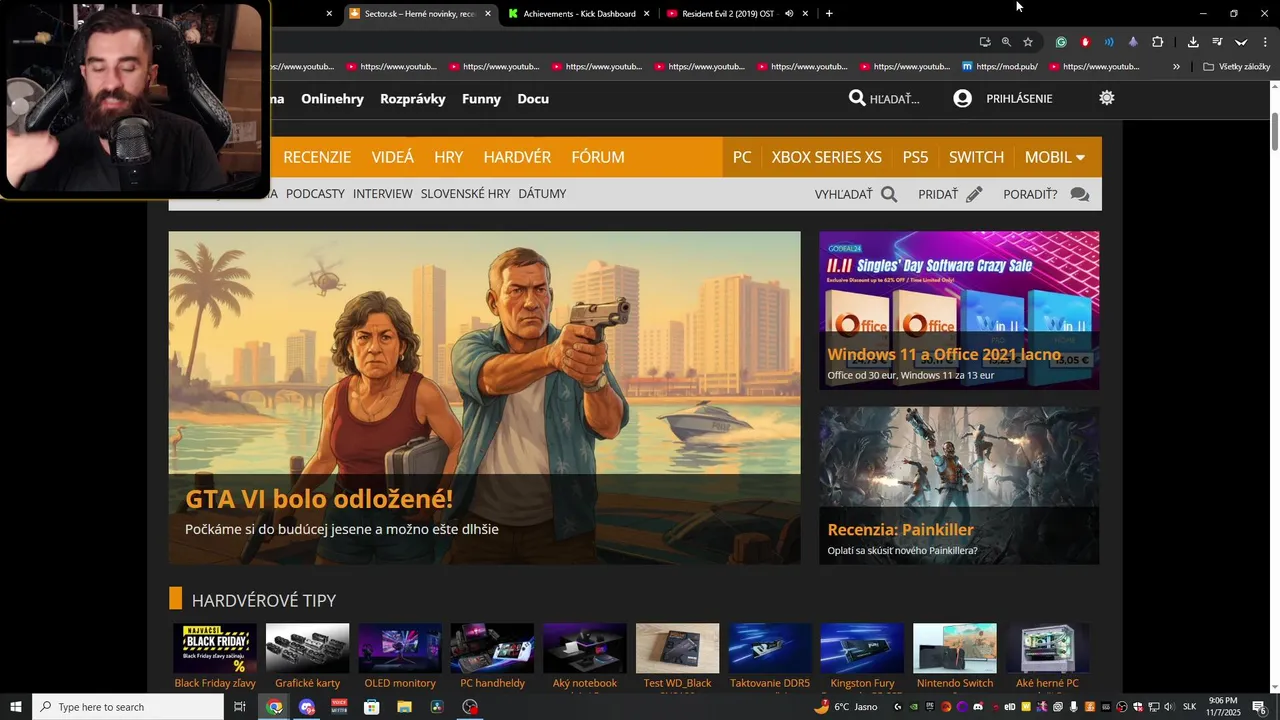Click the VYHĽADAŤ magnifier in the sub-menu
This screenshot has height=720, width=1280.
[889, 194]
